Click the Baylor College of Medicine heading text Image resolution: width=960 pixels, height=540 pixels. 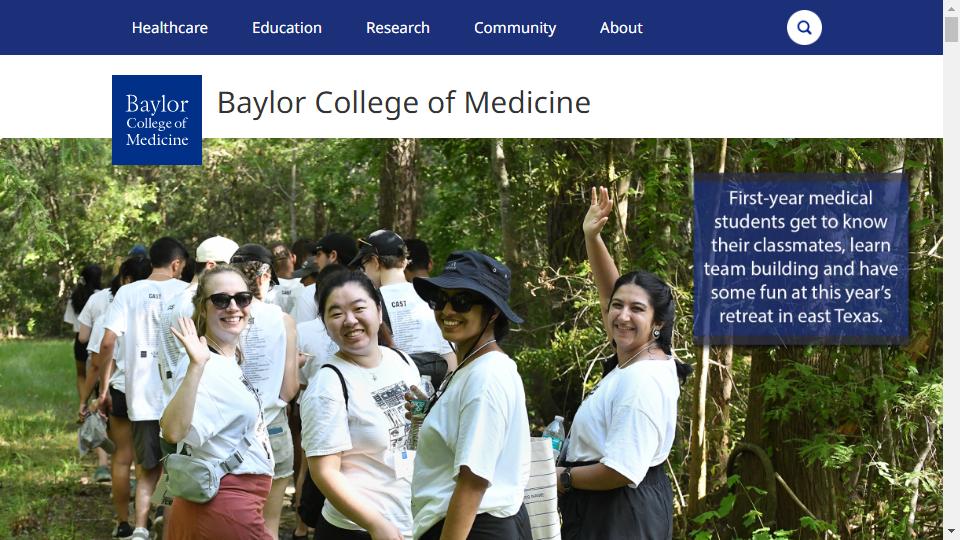coord(404,102)
